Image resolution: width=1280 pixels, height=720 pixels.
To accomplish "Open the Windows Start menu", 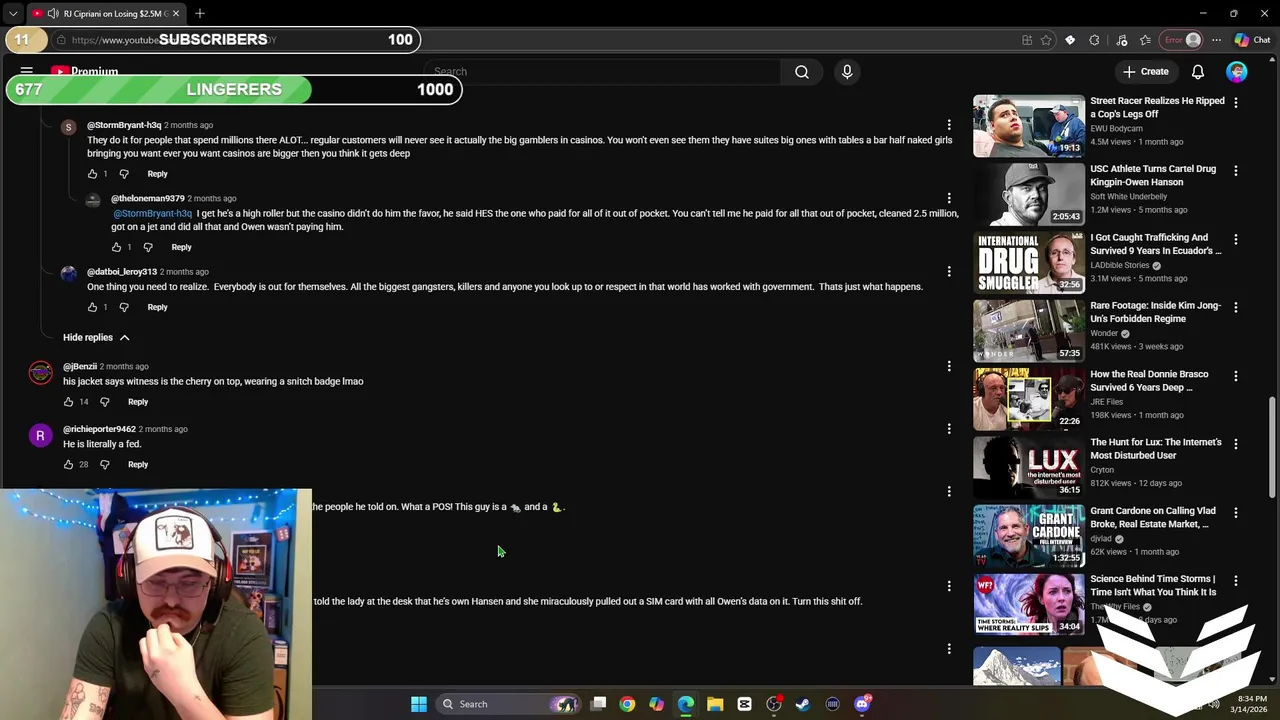I will pos(419,704).
